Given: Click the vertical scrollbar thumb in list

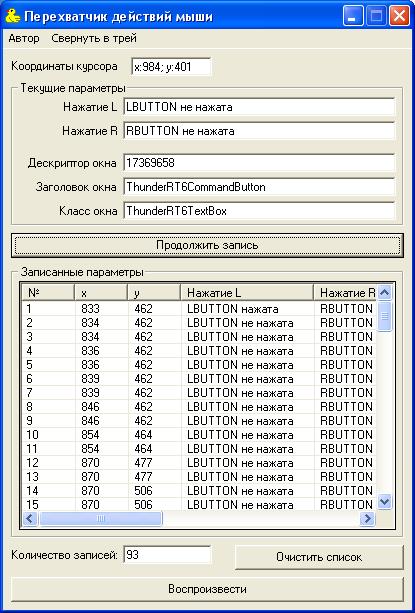Looking at the screenshot, I should point(385,316).
